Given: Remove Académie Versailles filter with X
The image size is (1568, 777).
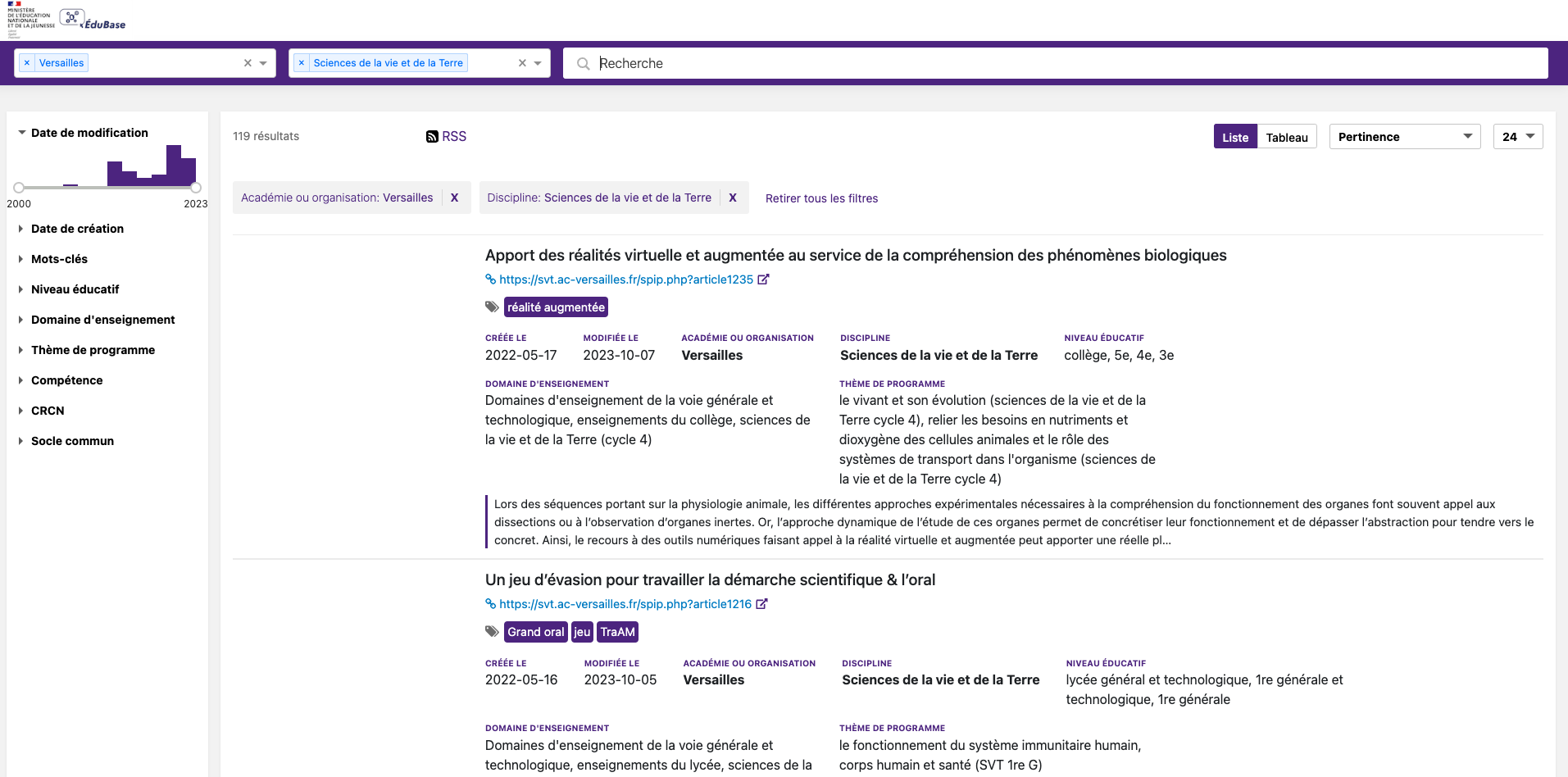Looking at the screenshot, I should tap(454, 198).
